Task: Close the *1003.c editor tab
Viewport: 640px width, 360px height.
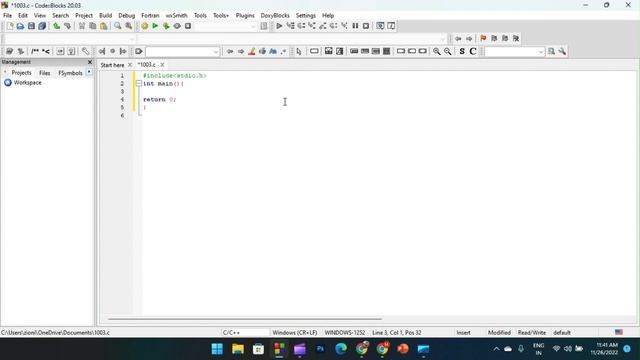Action: click(162, 65)
